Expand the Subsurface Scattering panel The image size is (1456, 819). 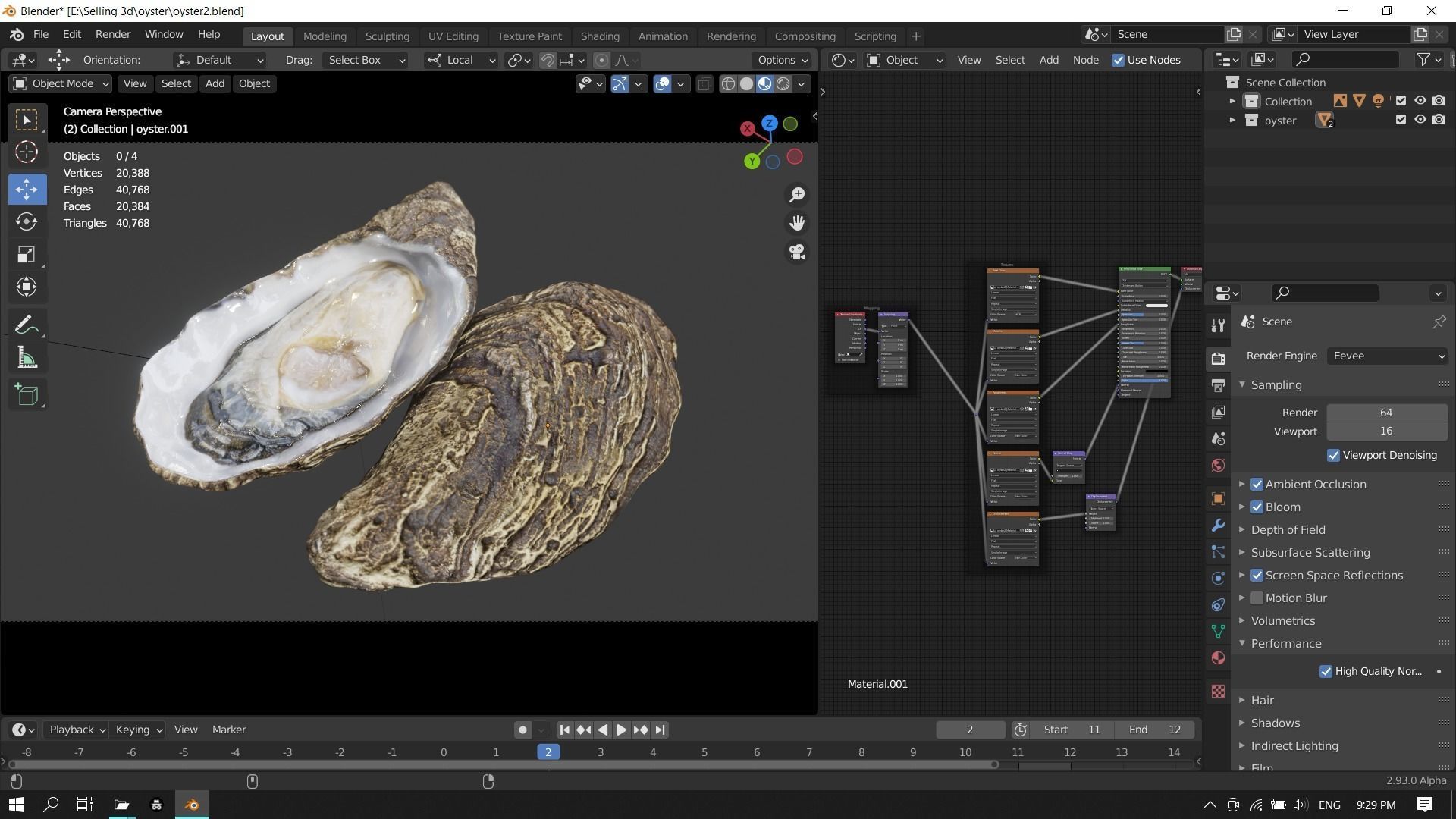coord(1310,552)
